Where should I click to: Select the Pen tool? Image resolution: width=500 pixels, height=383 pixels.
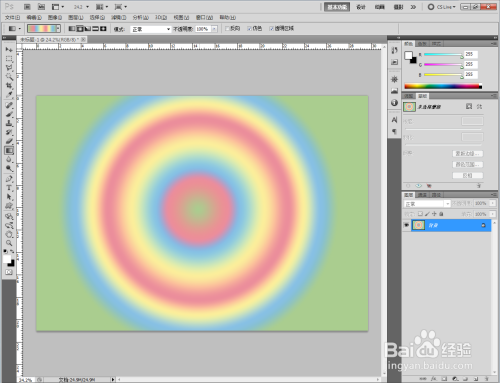9,179
